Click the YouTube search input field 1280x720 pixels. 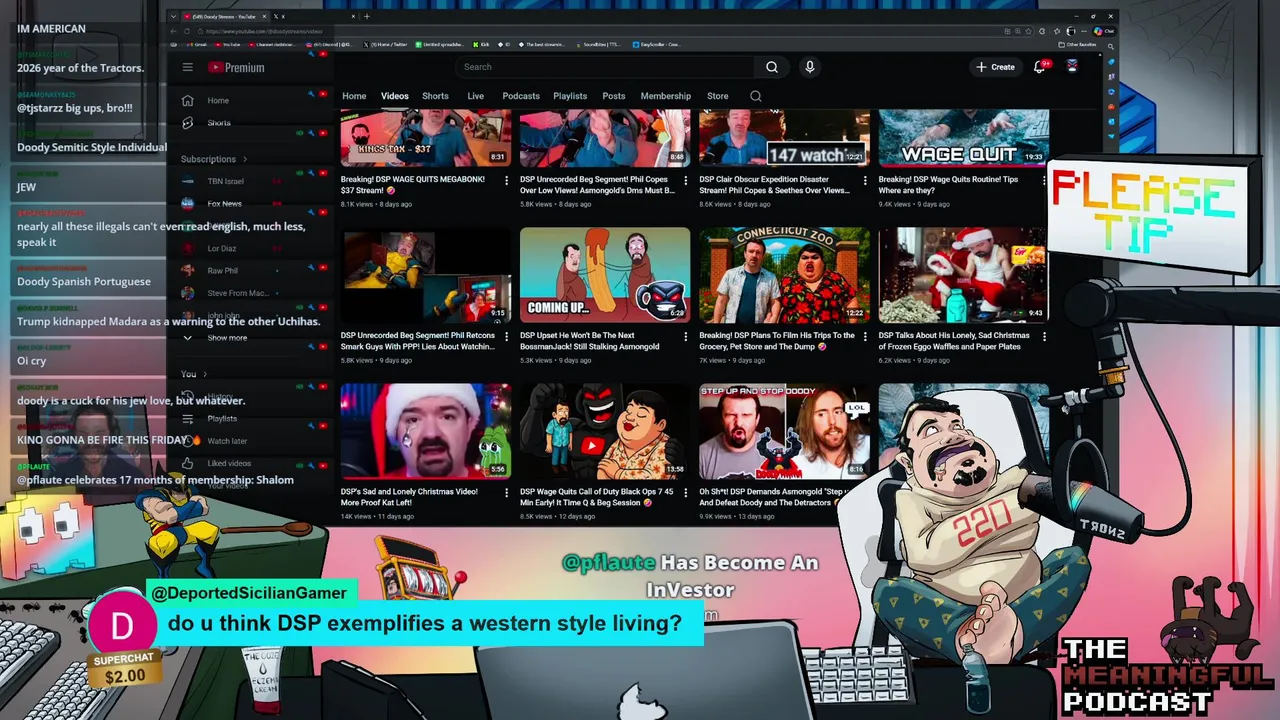[604, 67]
